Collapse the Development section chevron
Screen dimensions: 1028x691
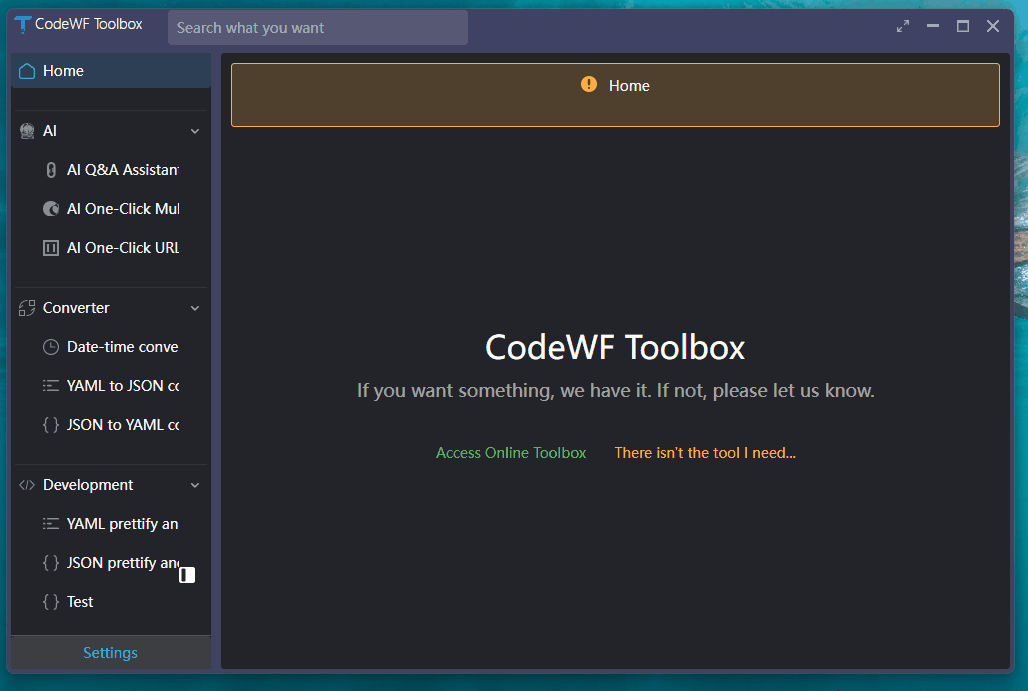pos(195,485)
